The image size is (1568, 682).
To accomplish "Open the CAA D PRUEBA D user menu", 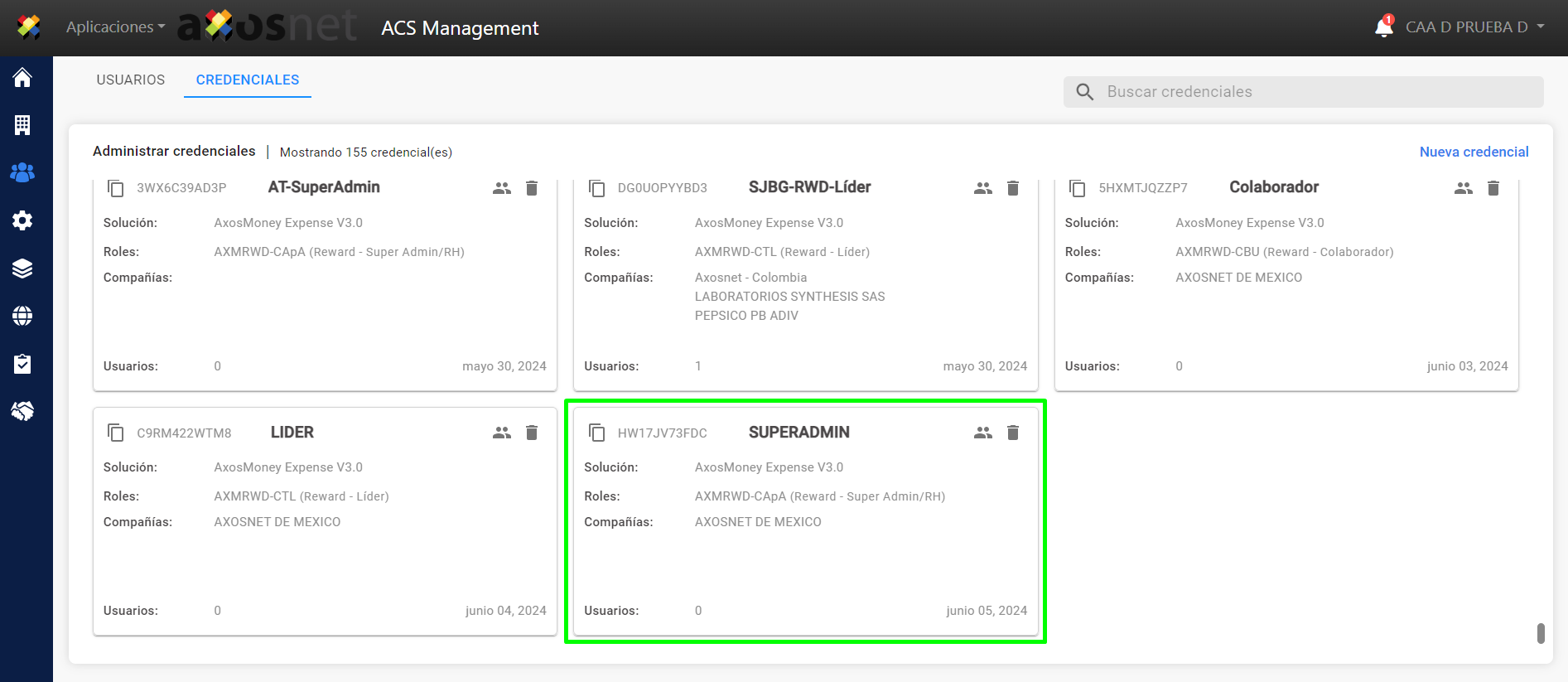I will pos(1474,27).
